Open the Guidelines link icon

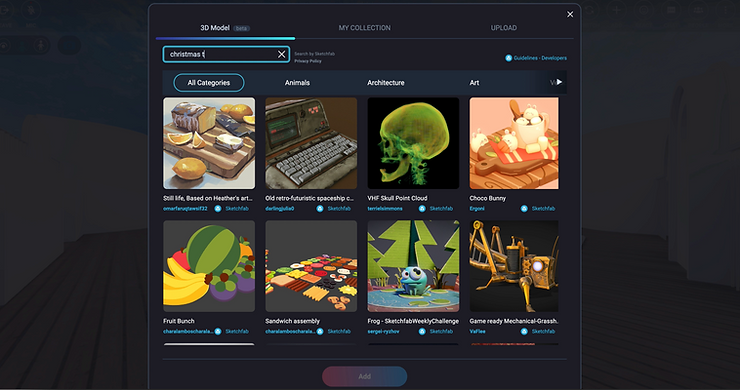[x=508, y=58]
